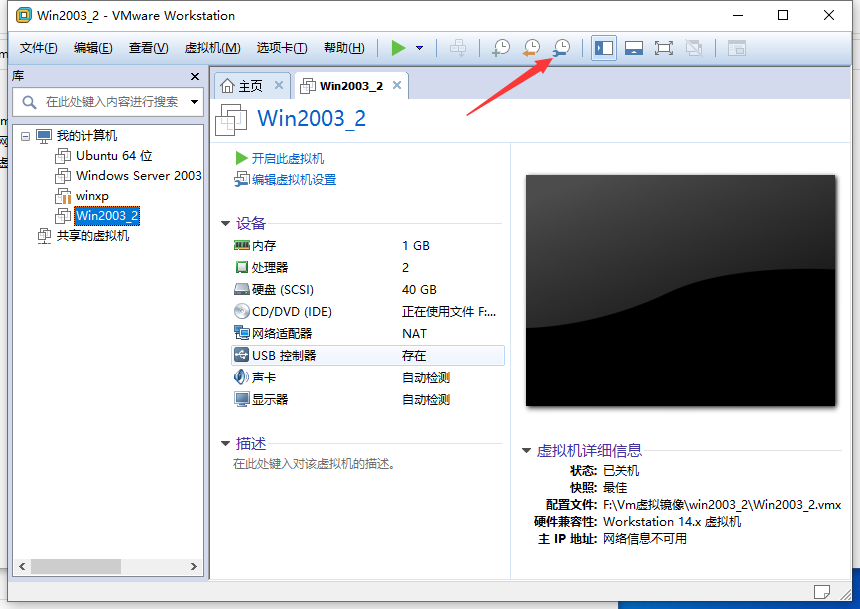Close the Win2003_2 tab
Viewport: 860px width, 609px height.
(x=397, y=85)
